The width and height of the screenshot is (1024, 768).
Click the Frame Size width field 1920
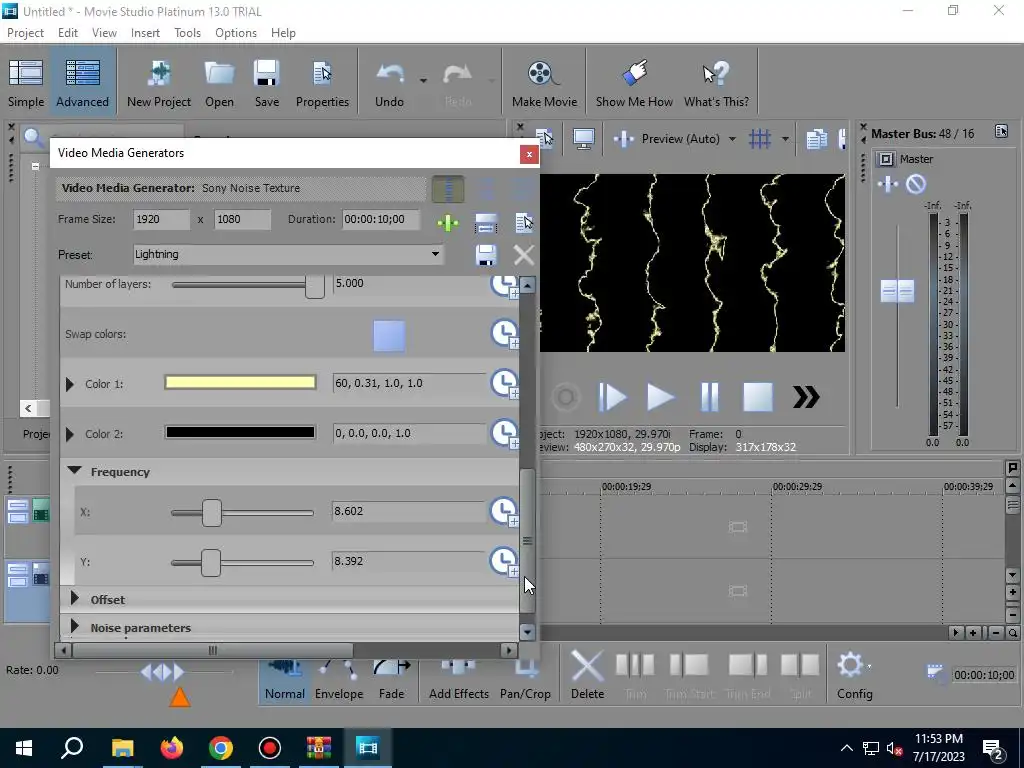(161, 219)
